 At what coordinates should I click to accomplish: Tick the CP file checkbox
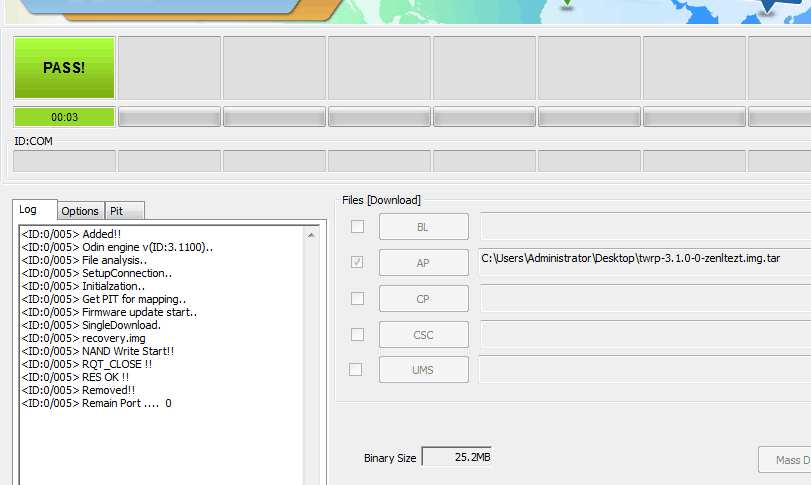point(357,298)
